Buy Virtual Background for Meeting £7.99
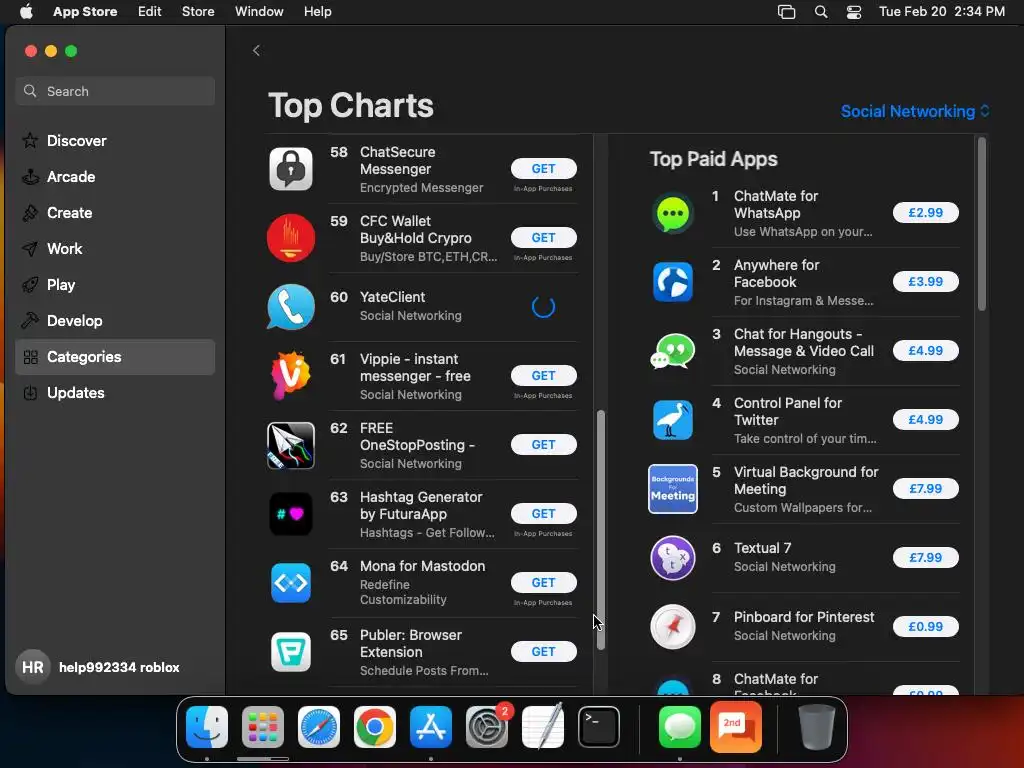This screenshot has height=768, width=1024. [x=925, y=488]
